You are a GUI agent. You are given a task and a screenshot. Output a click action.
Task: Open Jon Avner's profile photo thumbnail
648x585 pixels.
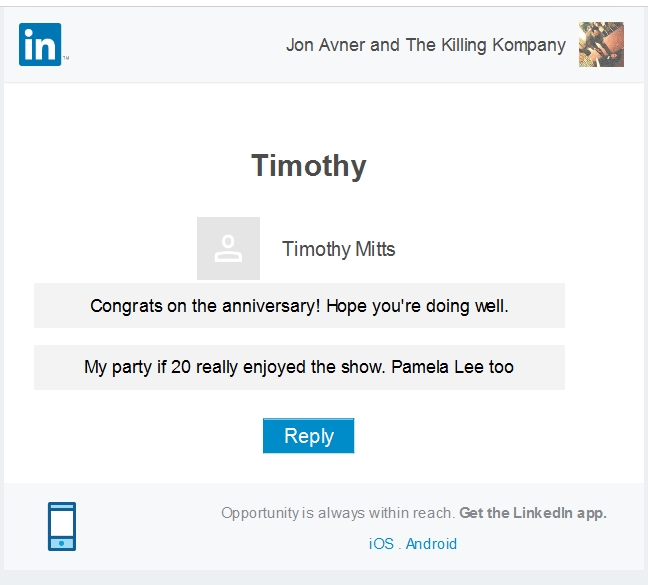tap(601, 45)
